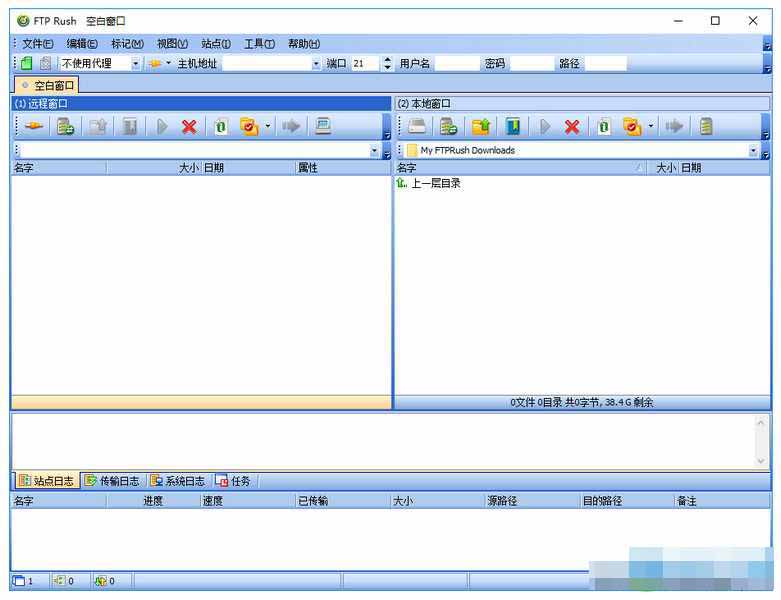This screenshot has width=781, height=600.
Task: Open remote toolbar overflow options chevron
Action: pos(387,128)
